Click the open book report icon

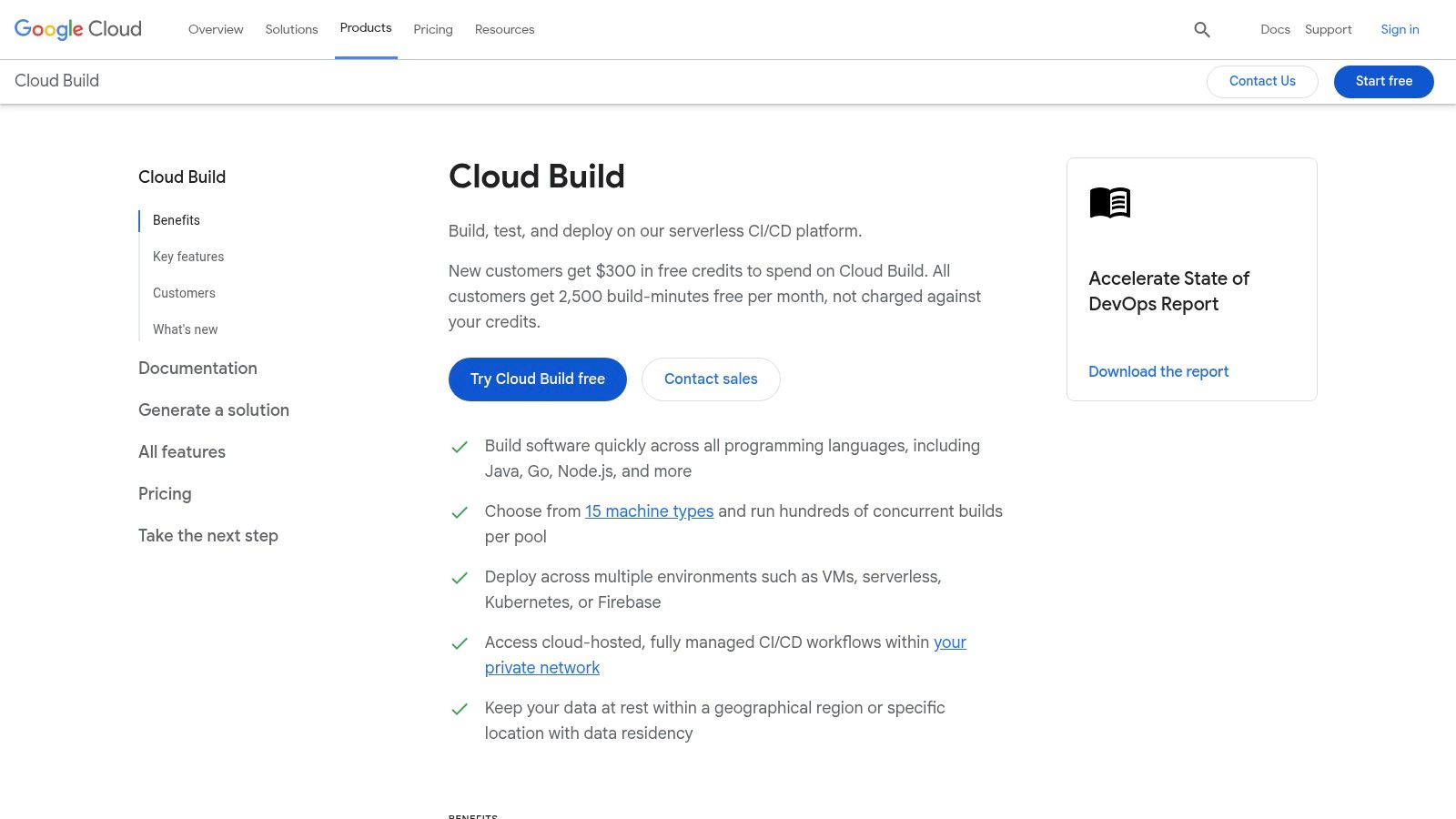coord(1110,202)
